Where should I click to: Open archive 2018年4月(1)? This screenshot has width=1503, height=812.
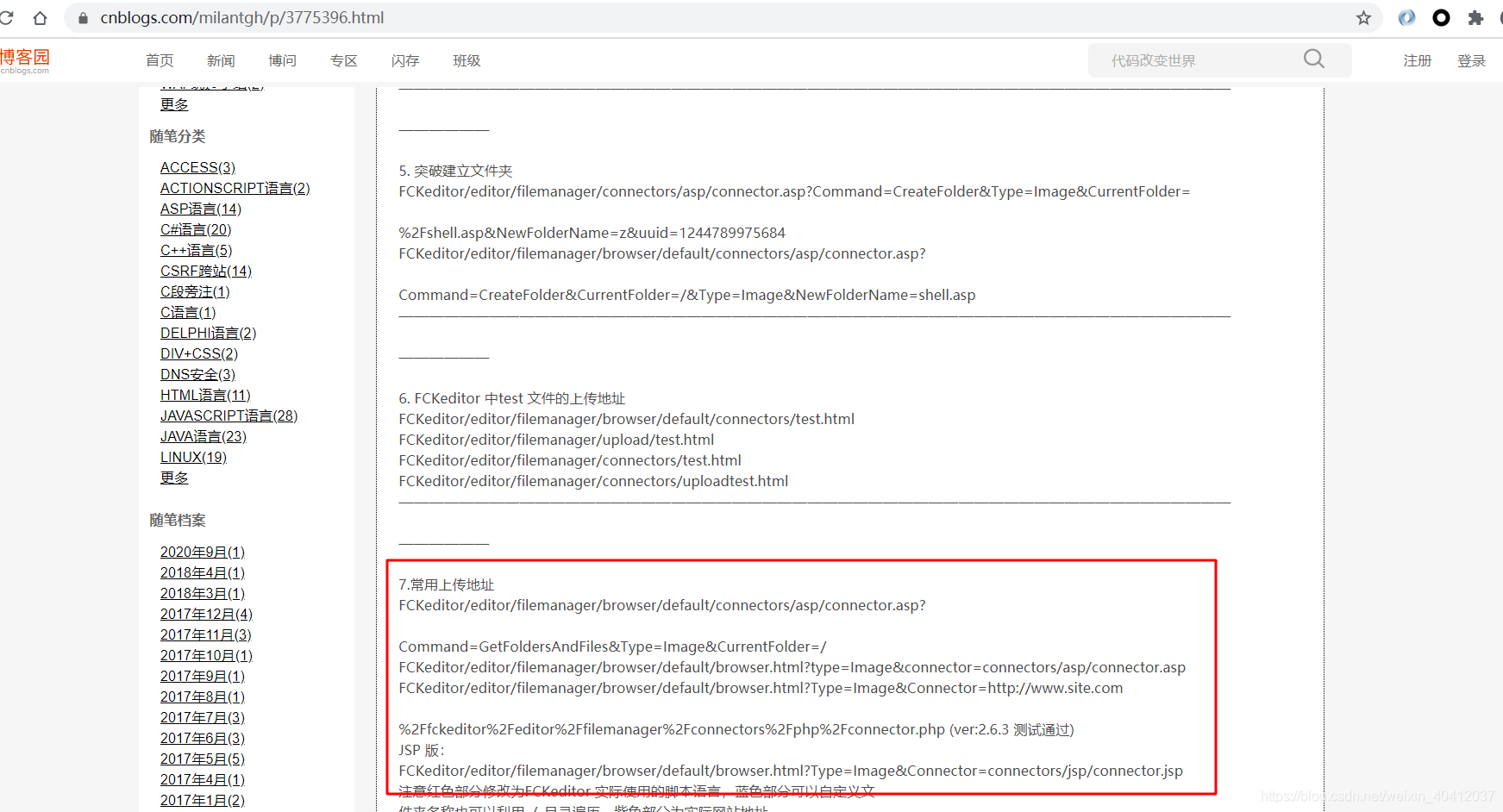point(202,572)
